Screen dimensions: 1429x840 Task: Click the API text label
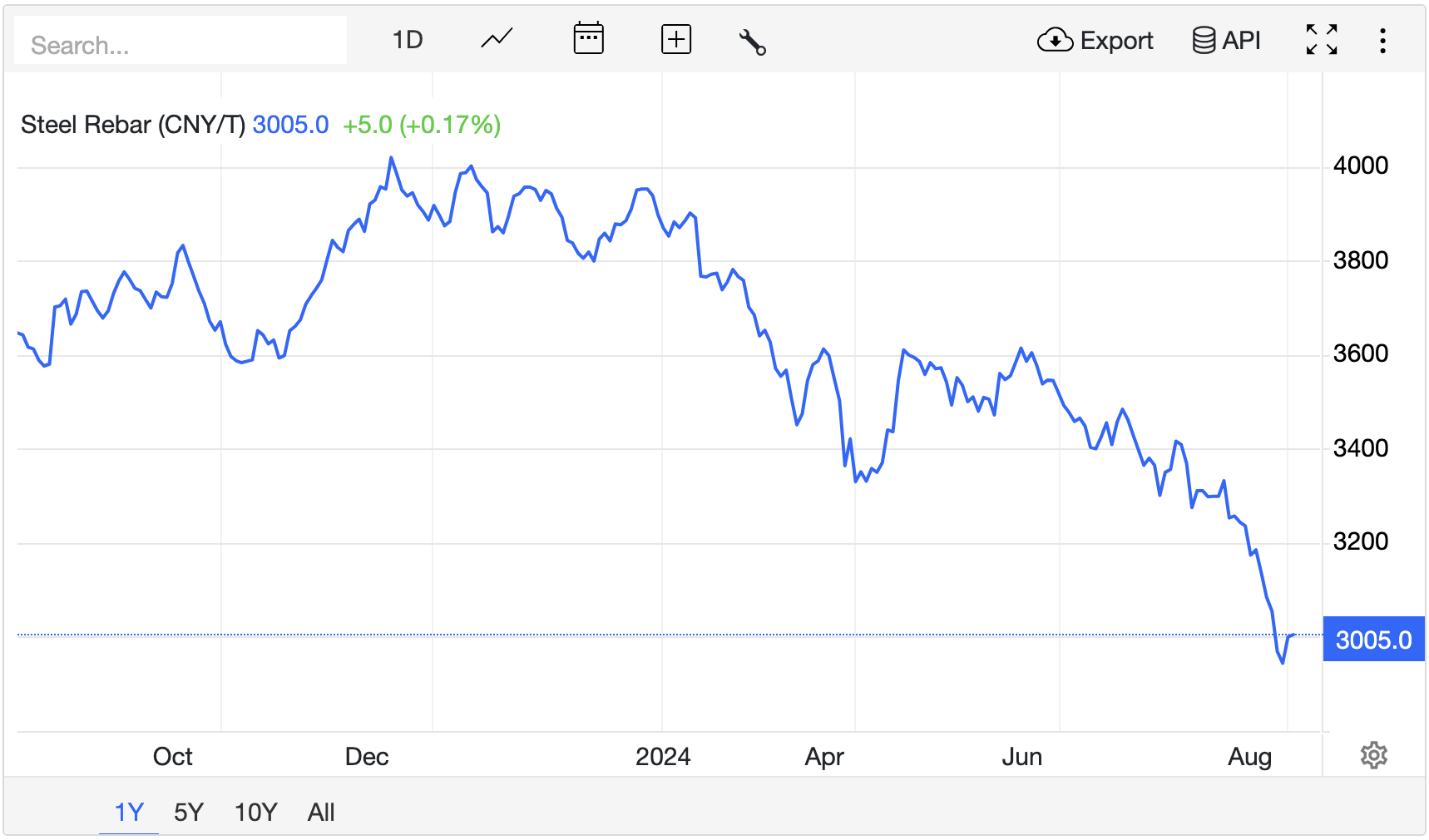[x=1241, y=41]
